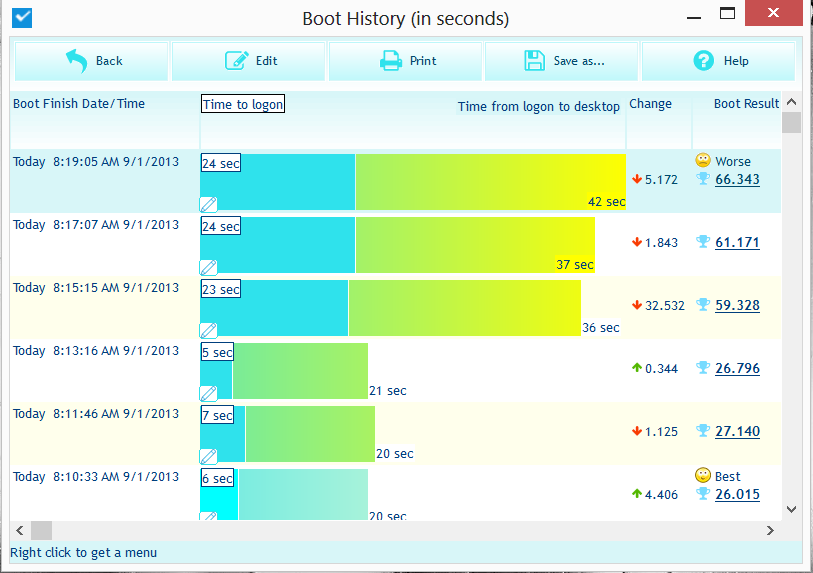The height and width of the screenshot is (573, 813).
Task: Click the note icon on the 8:19:05 AM row
Action: click(x=209, y=204)
